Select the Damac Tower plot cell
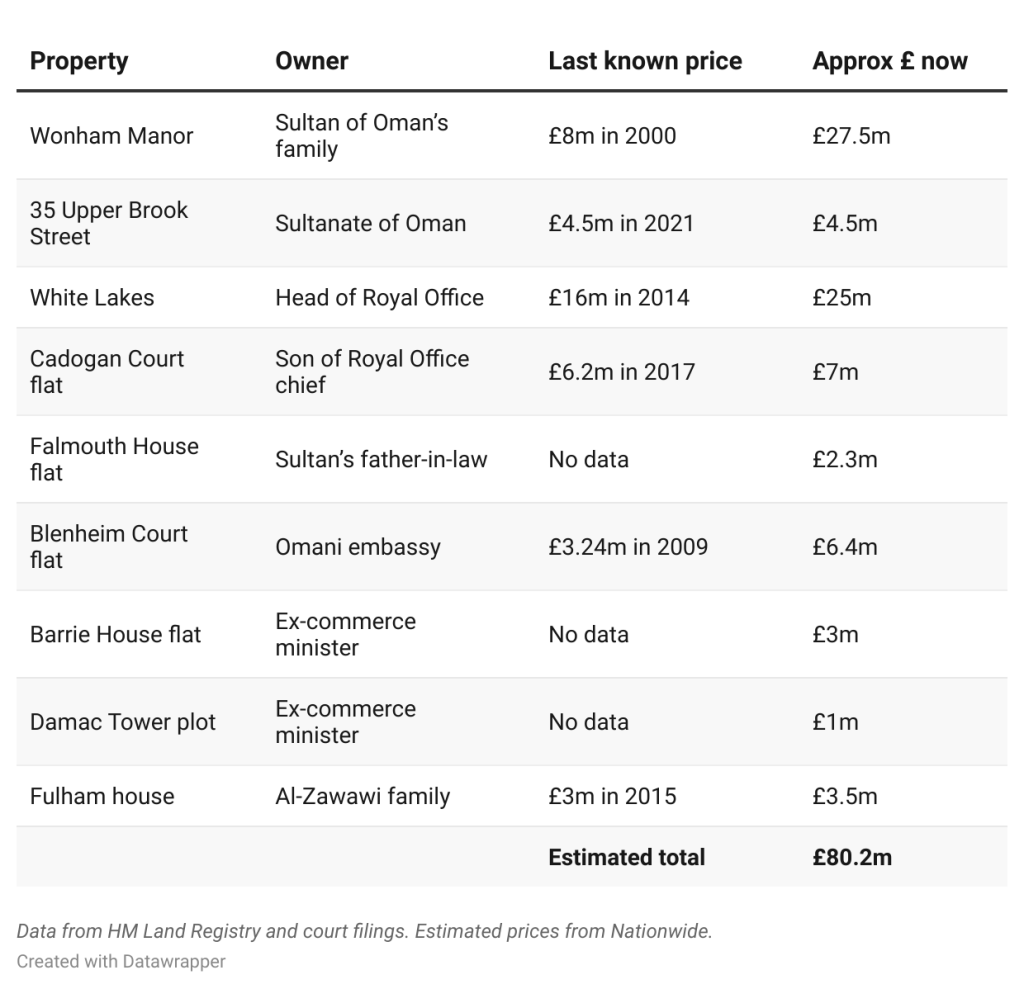 pyautogui.click(x=123, y=722)
